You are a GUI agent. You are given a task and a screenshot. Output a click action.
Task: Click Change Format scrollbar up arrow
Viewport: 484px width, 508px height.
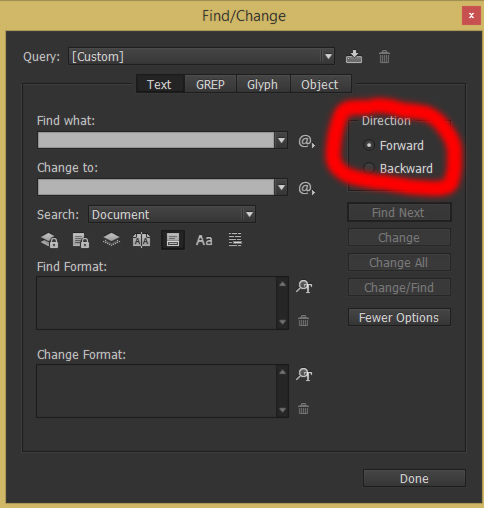(283, 372)
